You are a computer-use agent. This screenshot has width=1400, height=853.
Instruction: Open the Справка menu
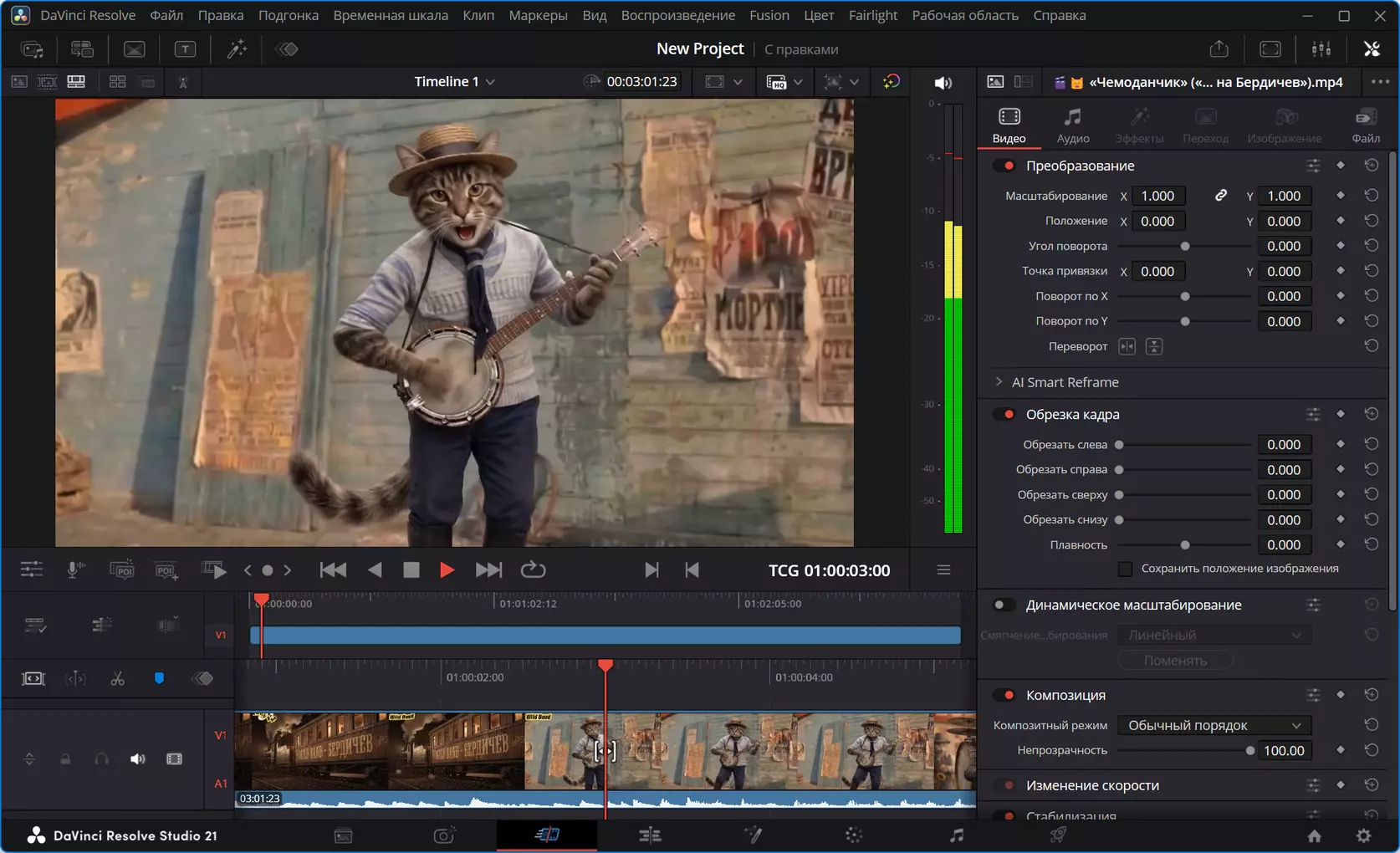pyautogui.click(x=1060, y=15)
